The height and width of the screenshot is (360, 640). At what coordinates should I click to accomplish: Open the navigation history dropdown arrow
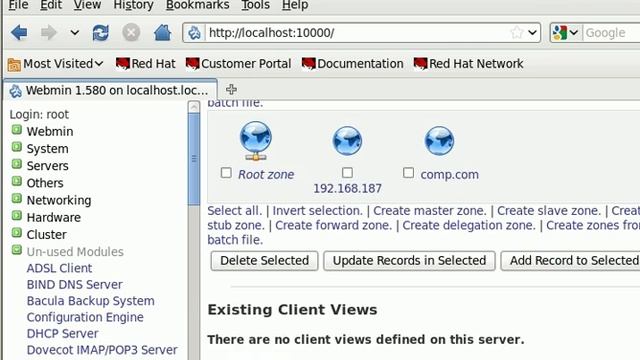74,32
